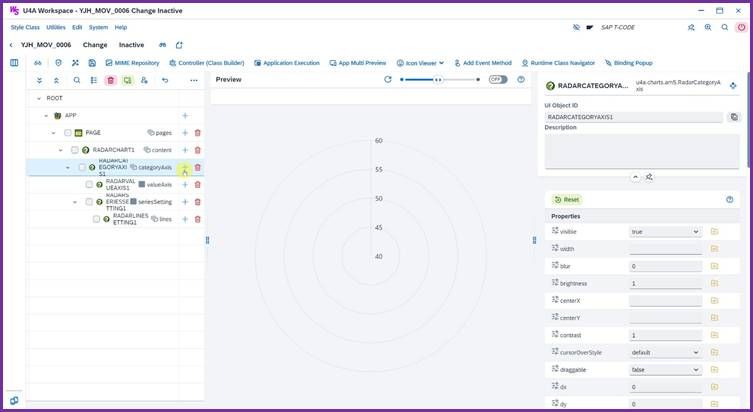This screenshot has height=412, width=753.
Task: Click the green Reset button
Action: coord(567,200)
